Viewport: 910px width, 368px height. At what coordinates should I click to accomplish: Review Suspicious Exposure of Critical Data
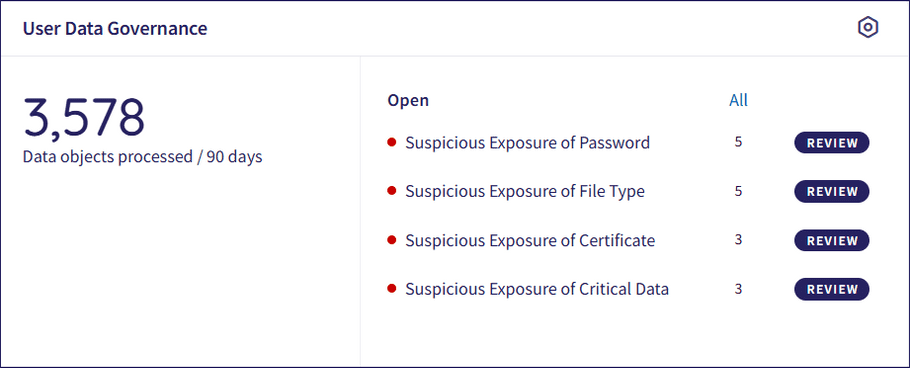(832, 289)
